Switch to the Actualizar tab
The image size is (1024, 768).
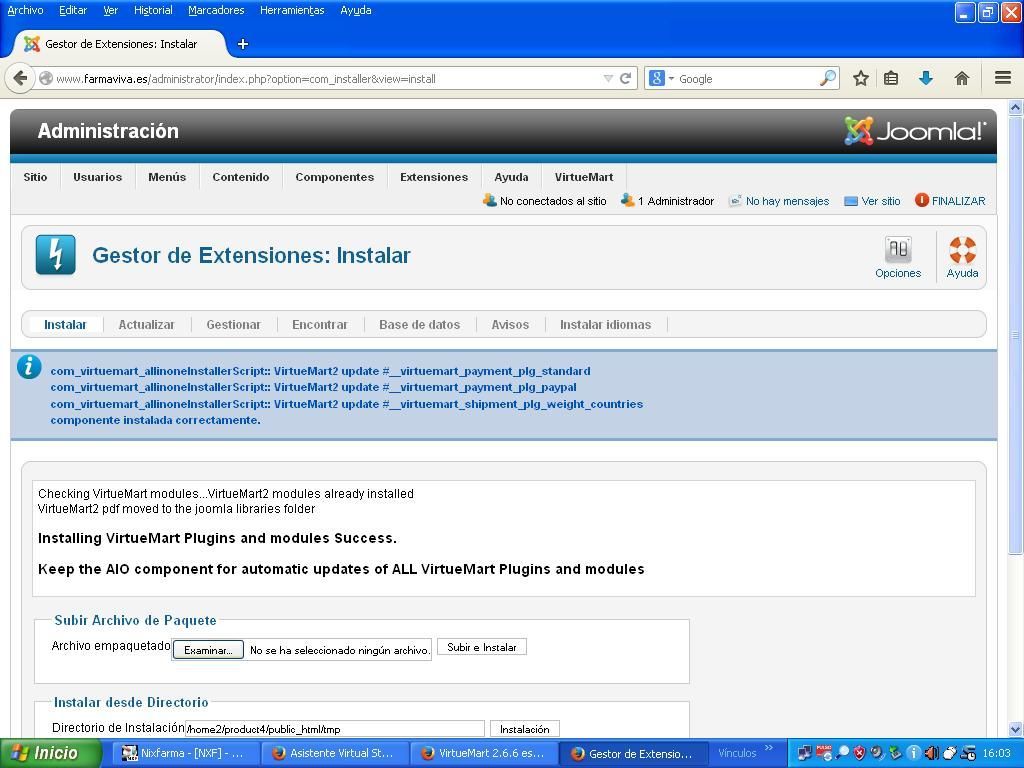coord(146,325)
